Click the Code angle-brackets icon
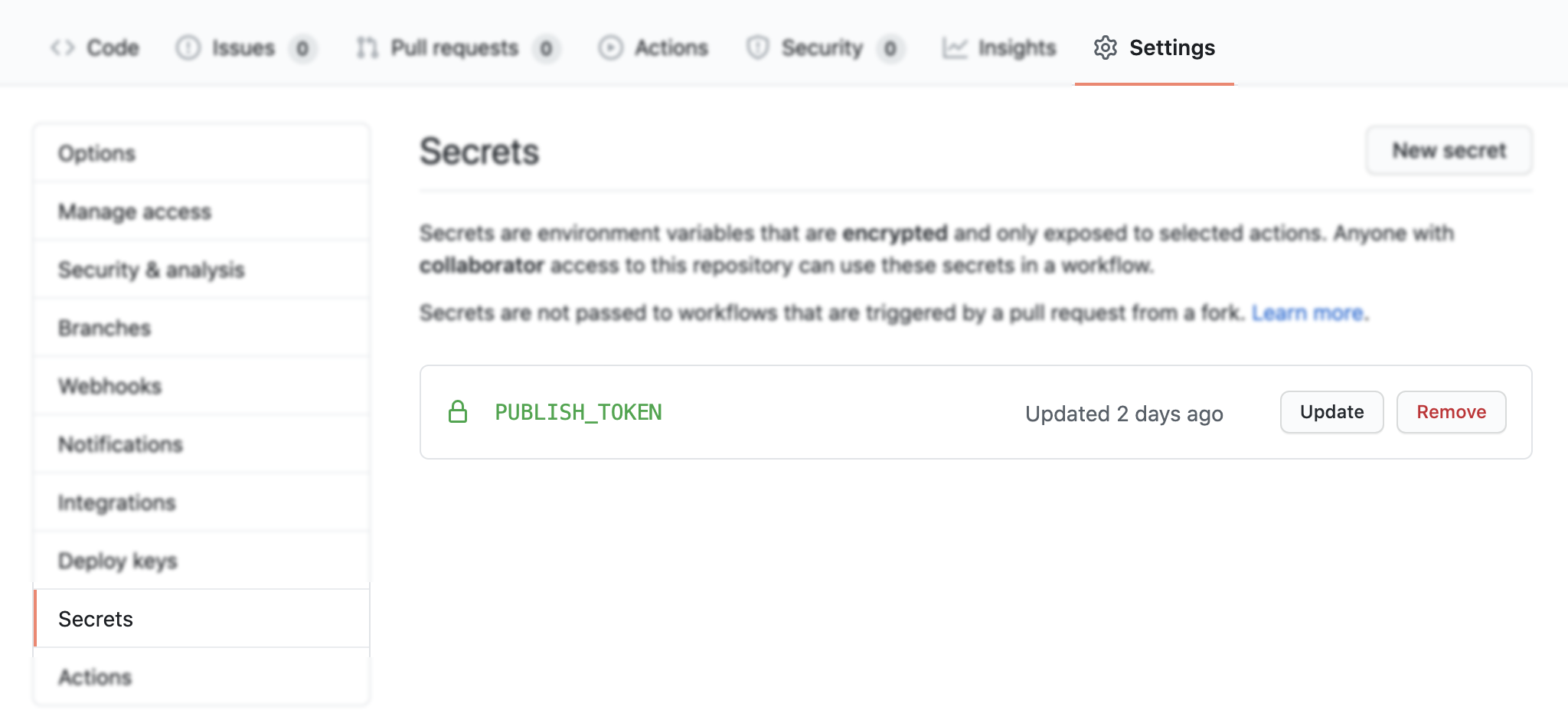The height and width of the screenshot is (720, 1568). pos(64,47)
